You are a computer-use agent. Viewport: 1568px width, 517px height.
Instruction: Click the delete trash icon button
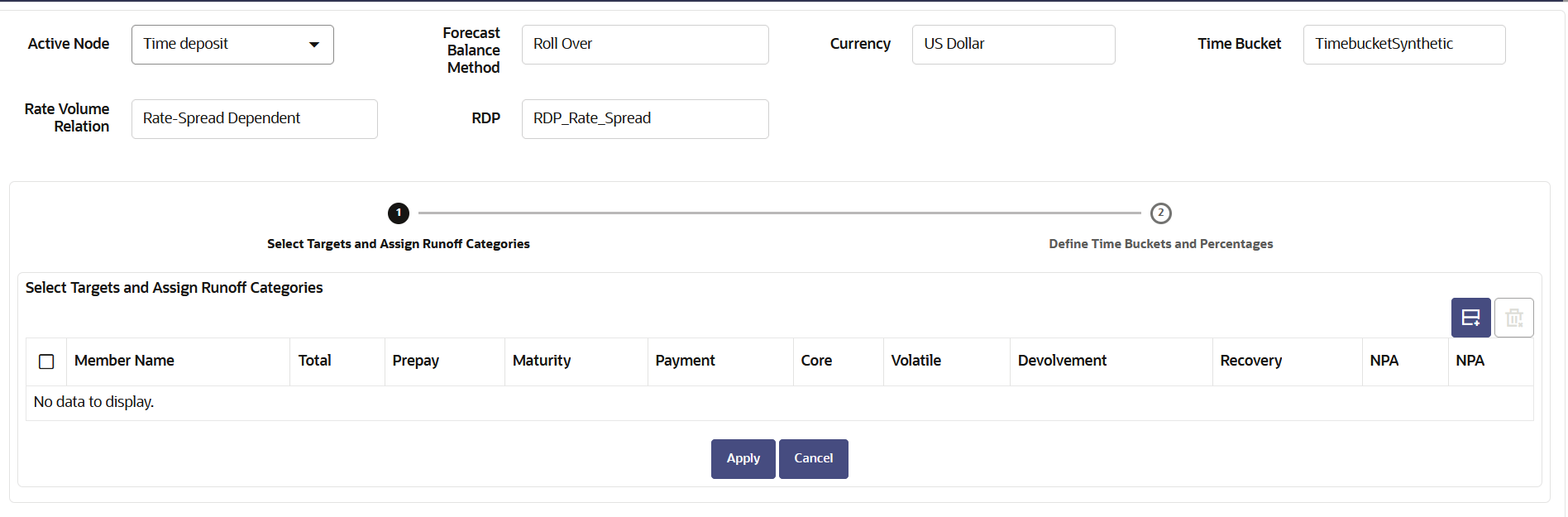click(x=1514, y=318)
